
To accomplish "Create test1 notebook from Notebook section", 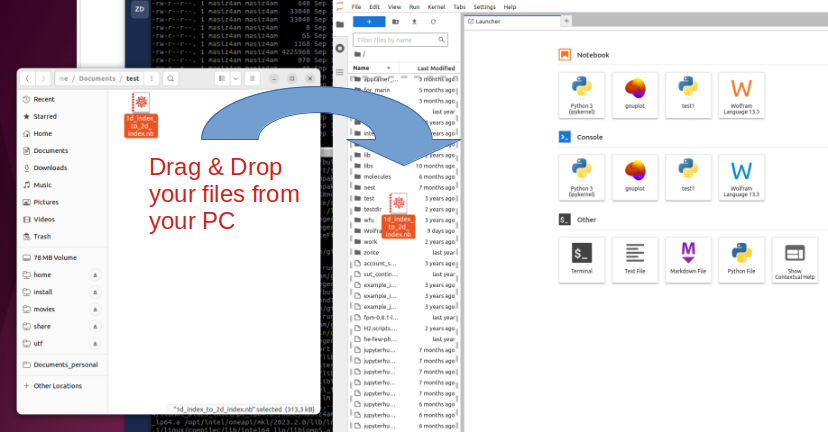I will 688,96.
